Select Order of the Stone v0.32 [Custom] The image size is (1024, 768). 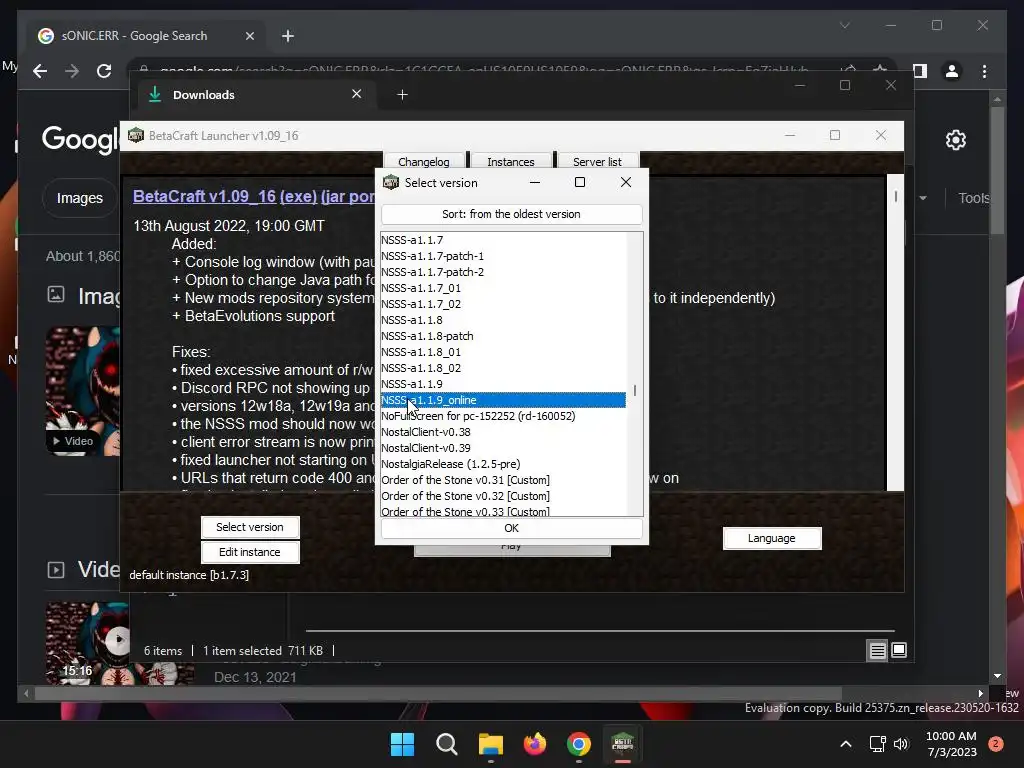click(x=503, y=496)
